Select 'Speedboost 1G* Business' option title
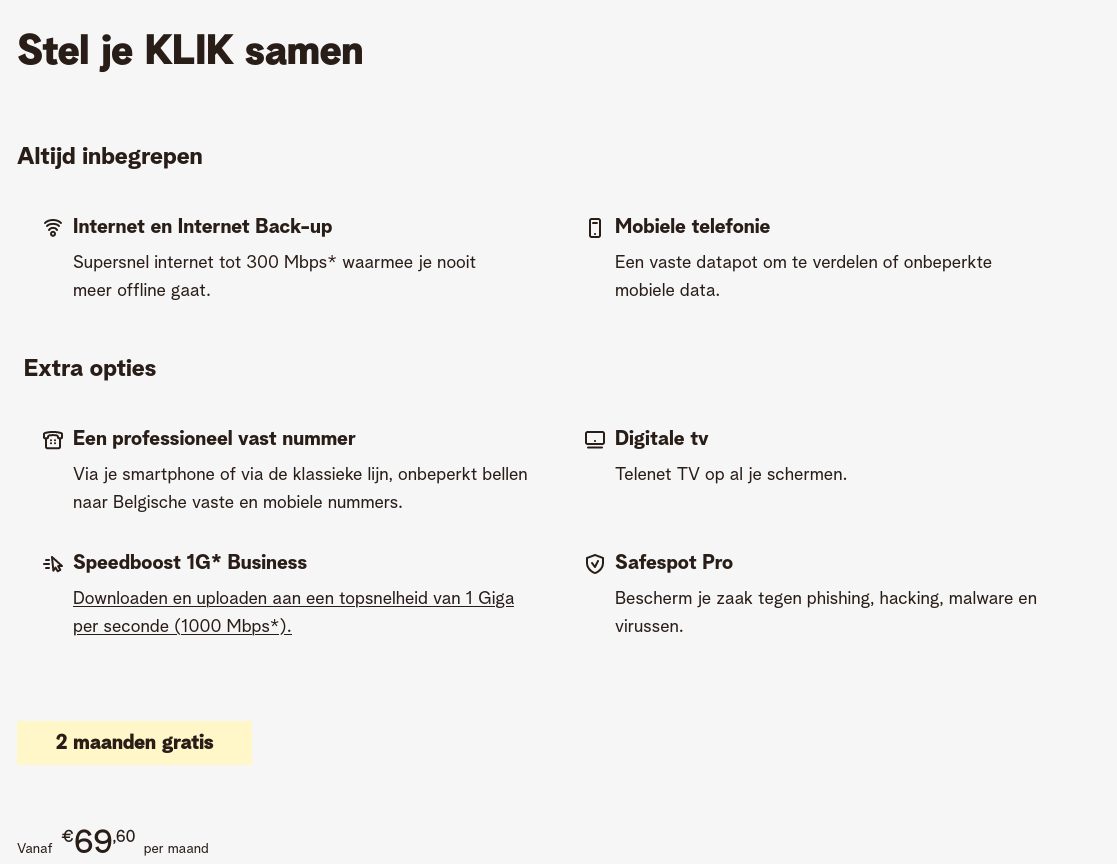 point(190,563)
